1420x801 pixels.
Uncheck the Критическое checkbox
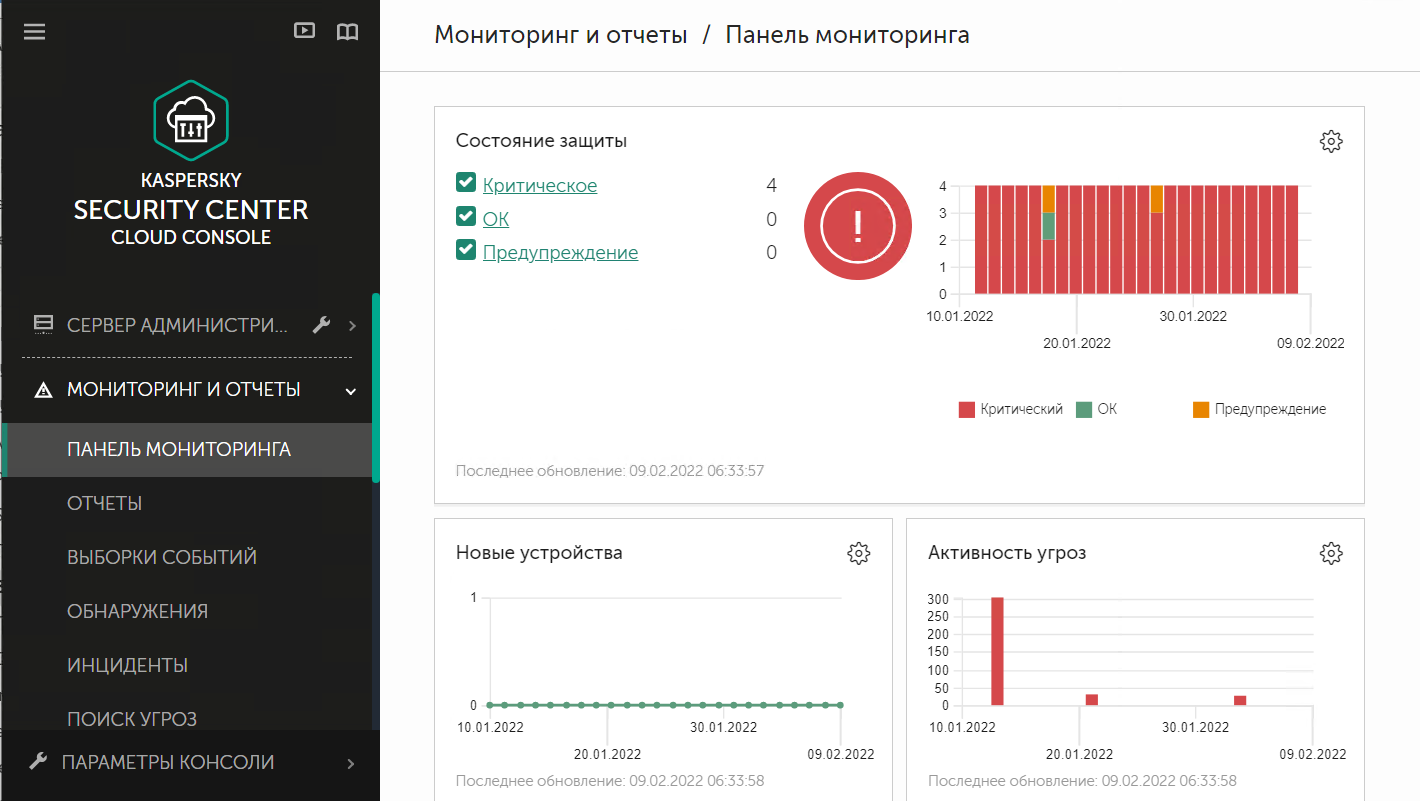465,184
